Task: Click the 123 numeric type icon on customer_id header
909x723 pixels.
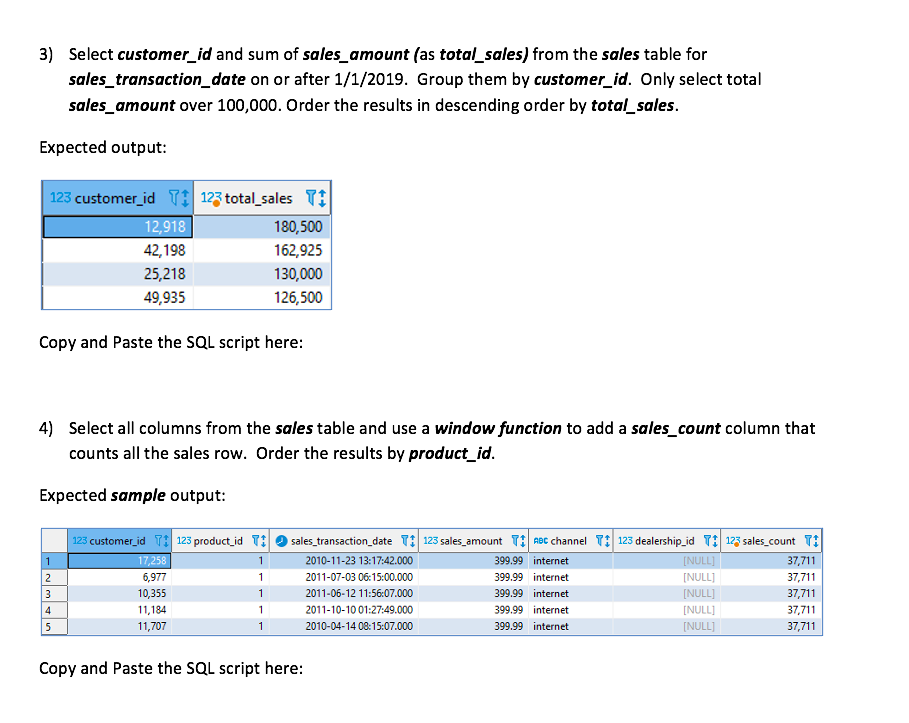Action: [60, 197]
